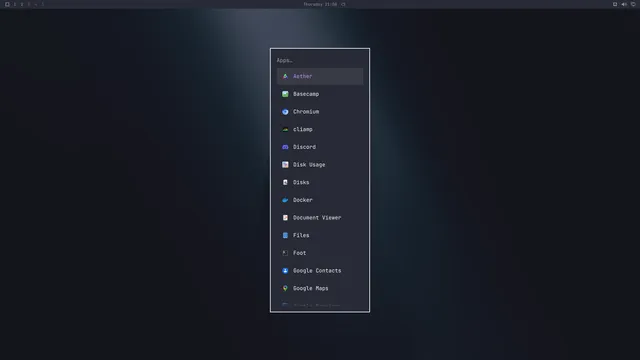Click the Disk Usage icon
Viewport: 640px width, 360px height.
pos(285,164)
